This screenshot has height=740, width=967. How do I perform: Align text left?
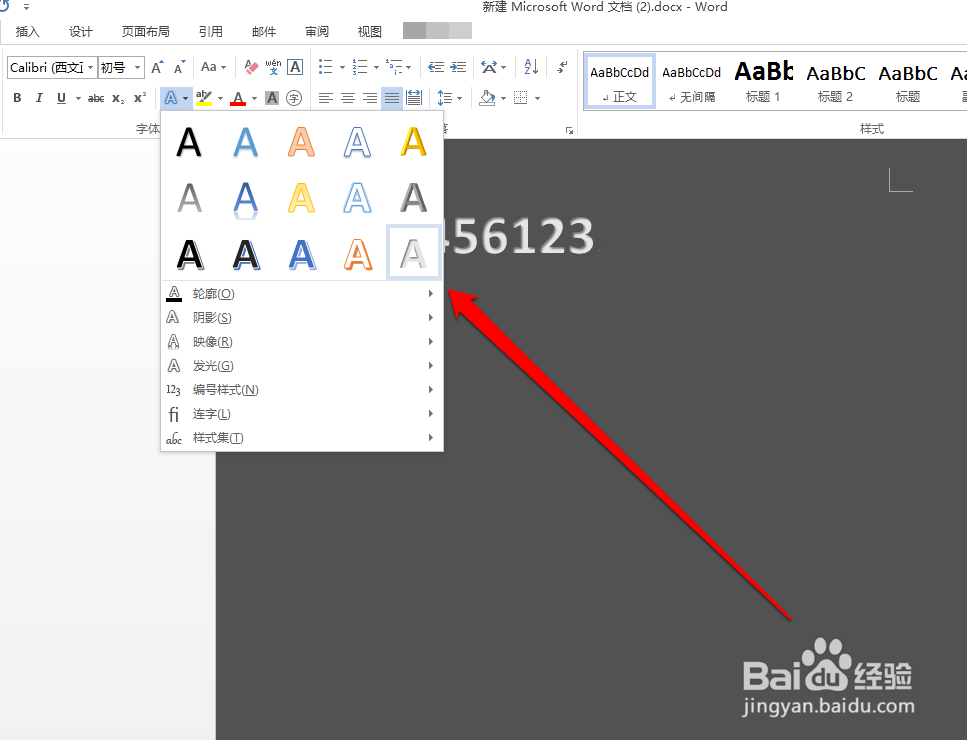coord(326,98)
